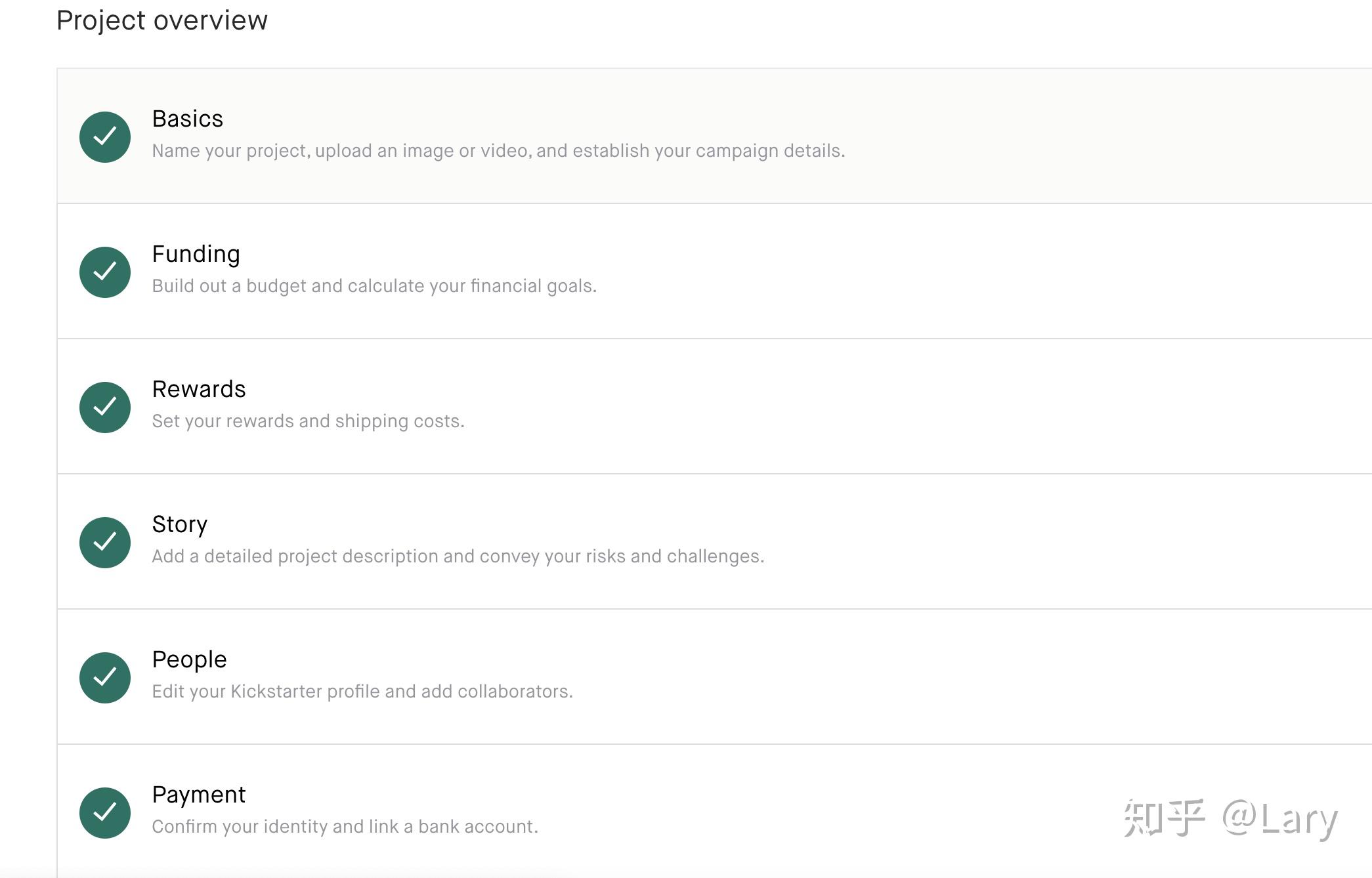Open the Payment section heading
The height and width of the screenshot is (878, 1372).
click(198, 795)
